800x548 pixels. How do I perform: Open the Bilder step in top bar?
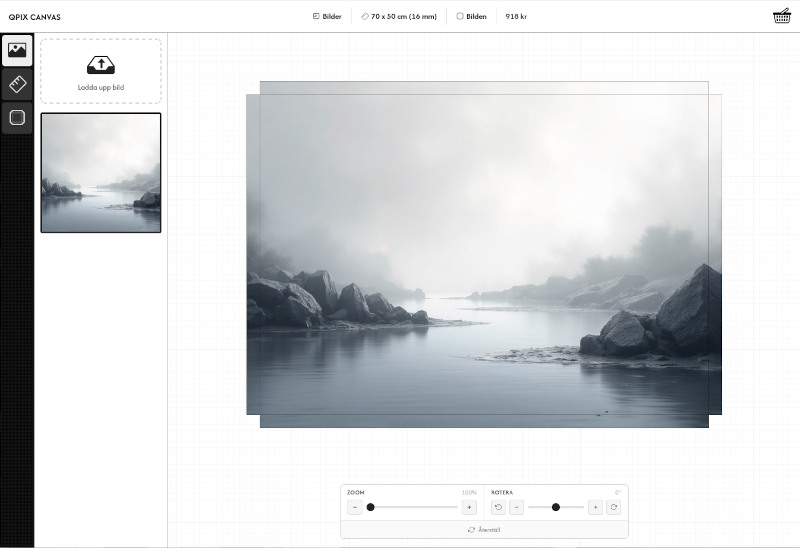point(327,16)
